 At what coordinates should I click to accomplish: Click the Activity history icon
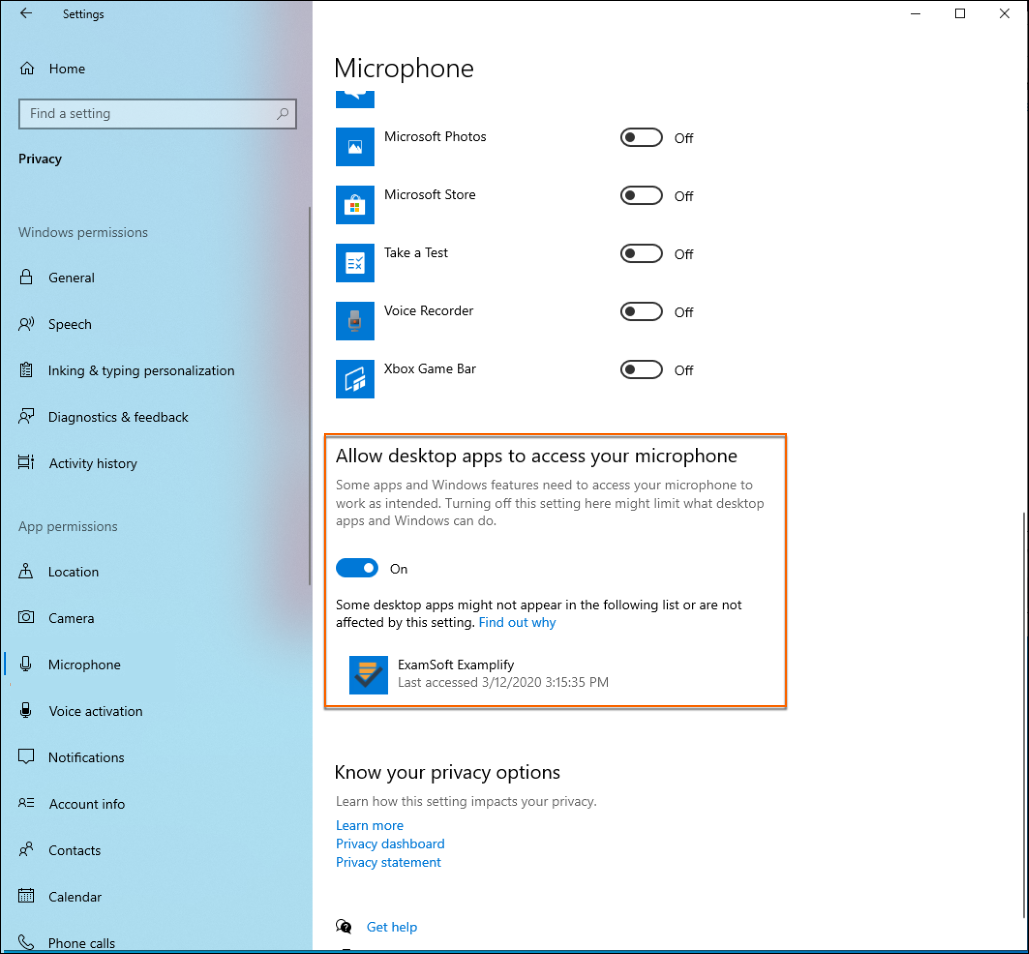[x=26, y=463]
